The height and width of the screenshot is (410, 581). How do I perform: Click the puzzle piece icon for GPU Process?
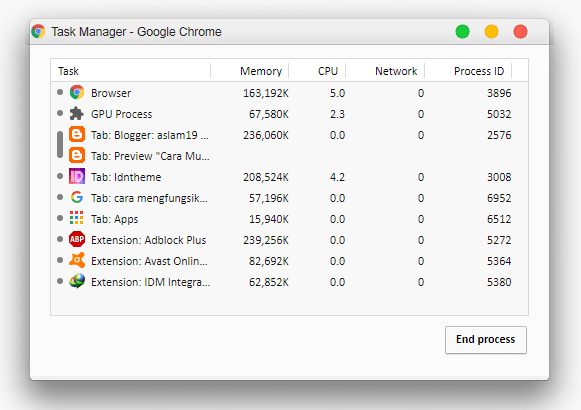point(77,113)
